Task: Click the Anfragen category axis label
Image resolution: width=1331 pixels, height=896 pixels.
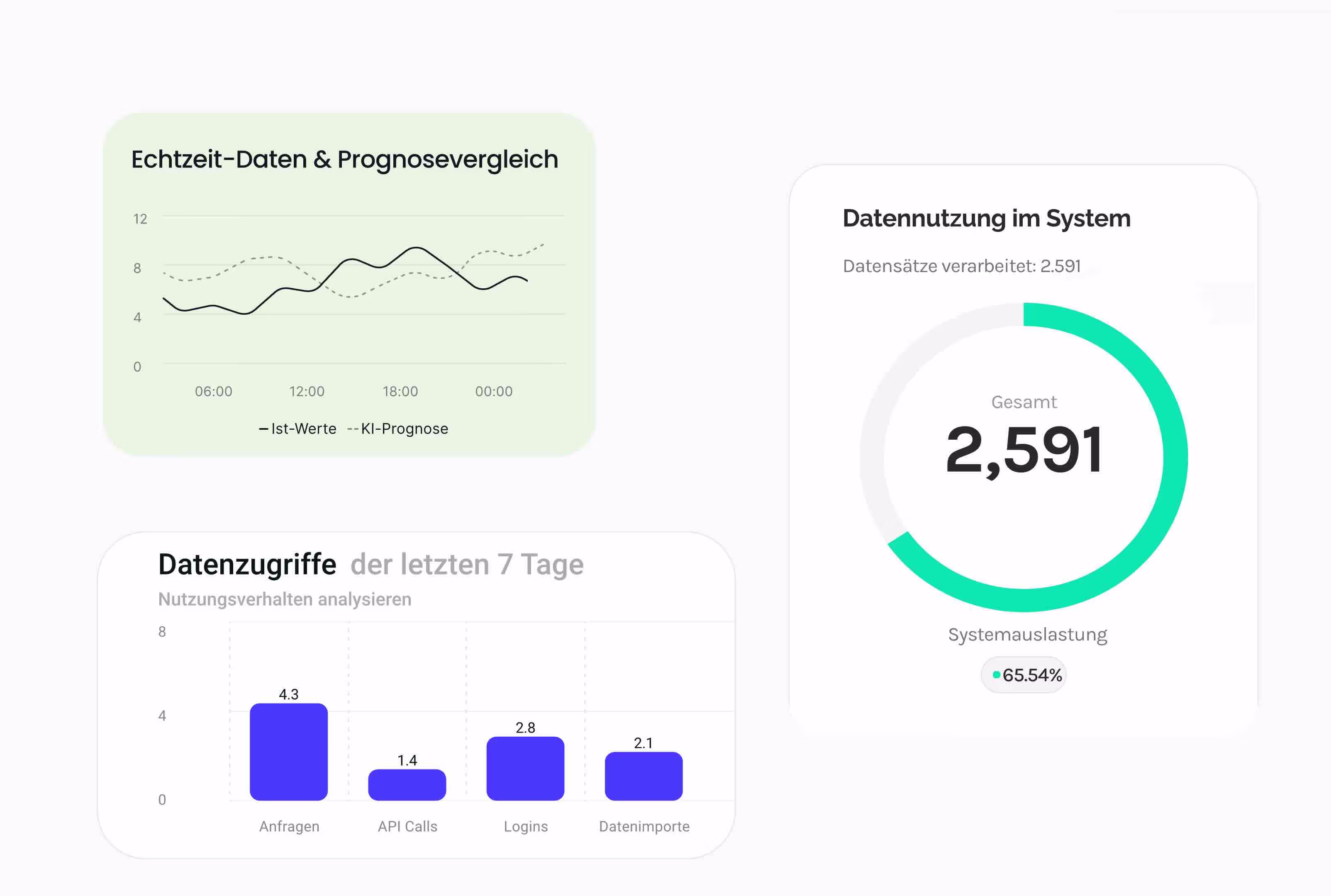Action: [289, 826]
